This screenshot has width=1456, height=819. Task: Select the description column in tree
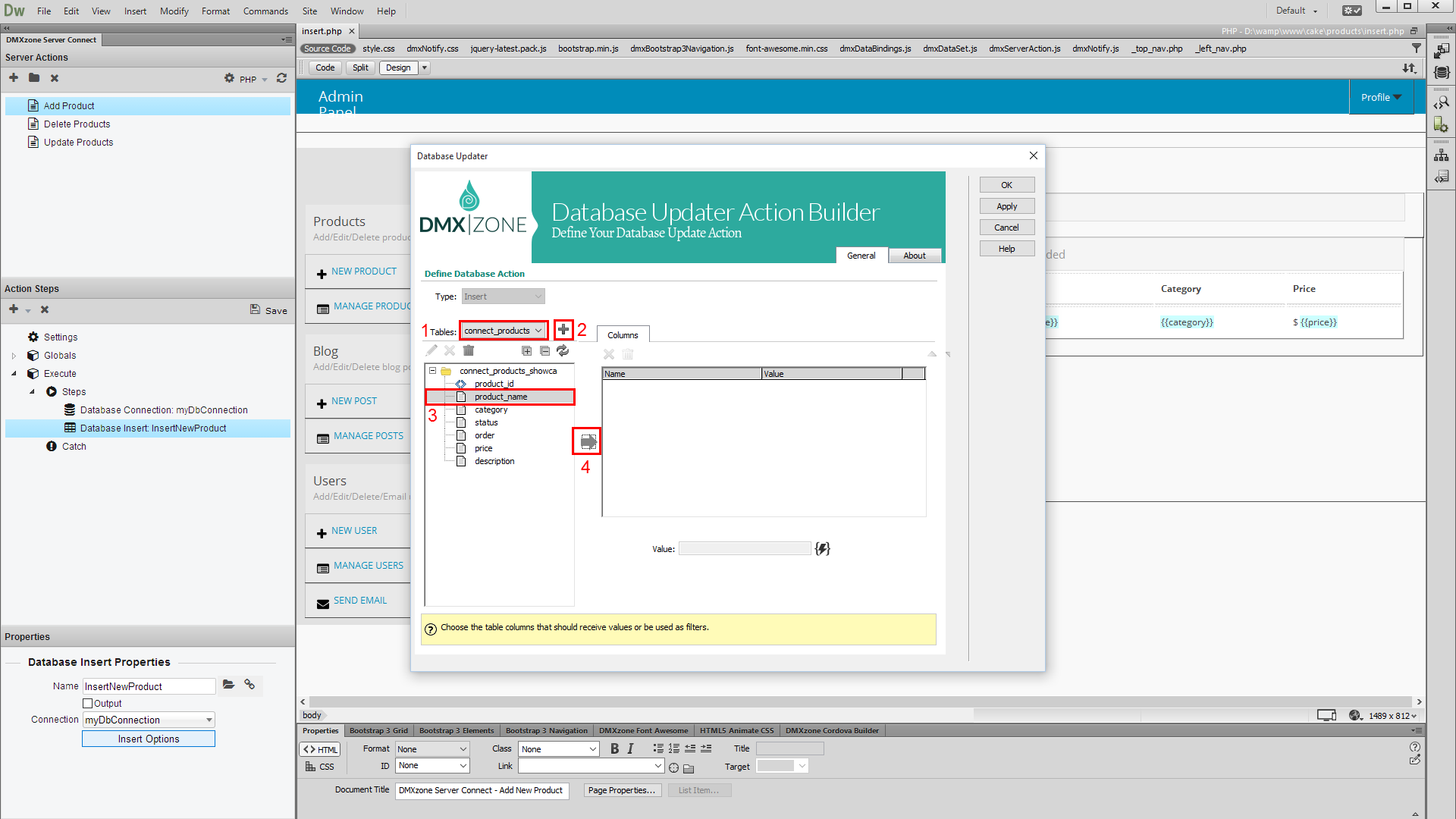[x=494, y=461]
